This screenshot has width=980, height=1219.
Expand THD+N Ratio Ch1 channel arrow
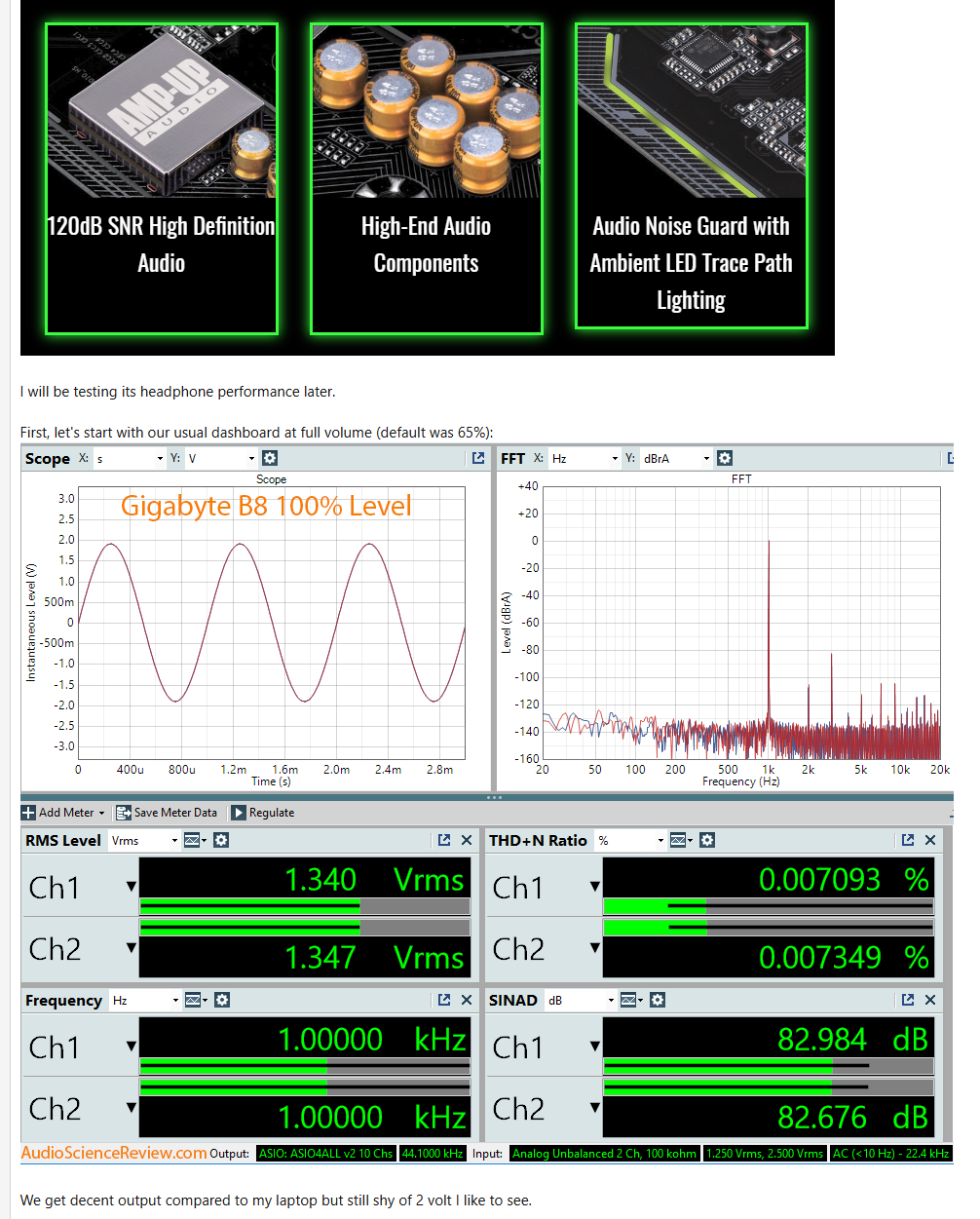click(594, 887)
